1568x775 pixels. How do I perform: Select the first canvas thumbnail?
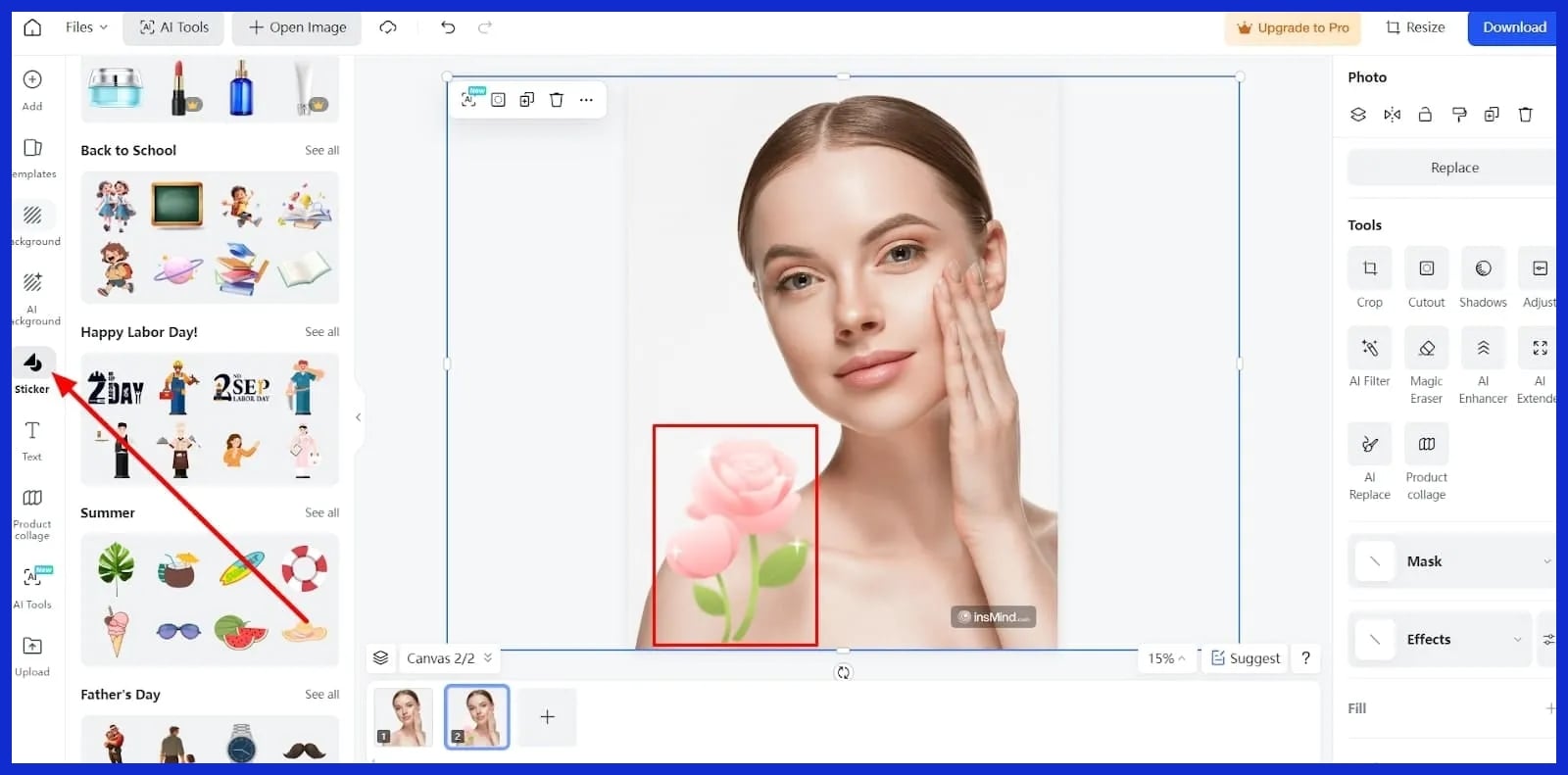(x=405, y=717)
